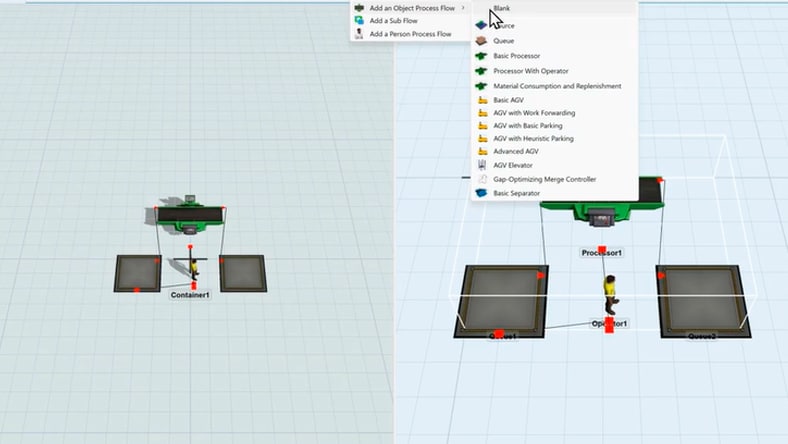Click the AGV with Work Forwarding icon
The width and height of the screenshot is (788, 444).
(x=482, y=113)
